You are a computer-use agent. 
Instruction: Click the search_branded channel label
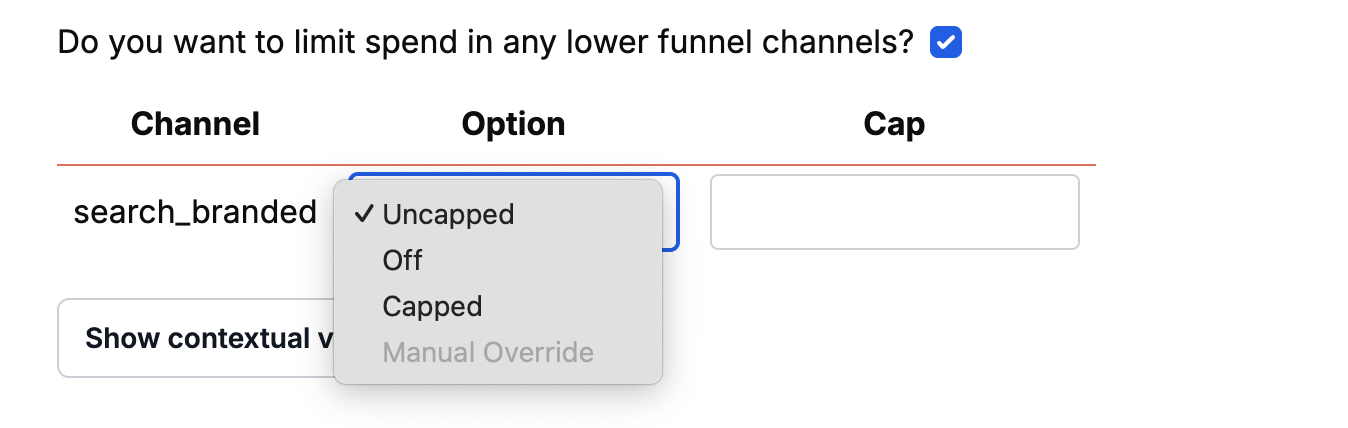tap(195, 212)
